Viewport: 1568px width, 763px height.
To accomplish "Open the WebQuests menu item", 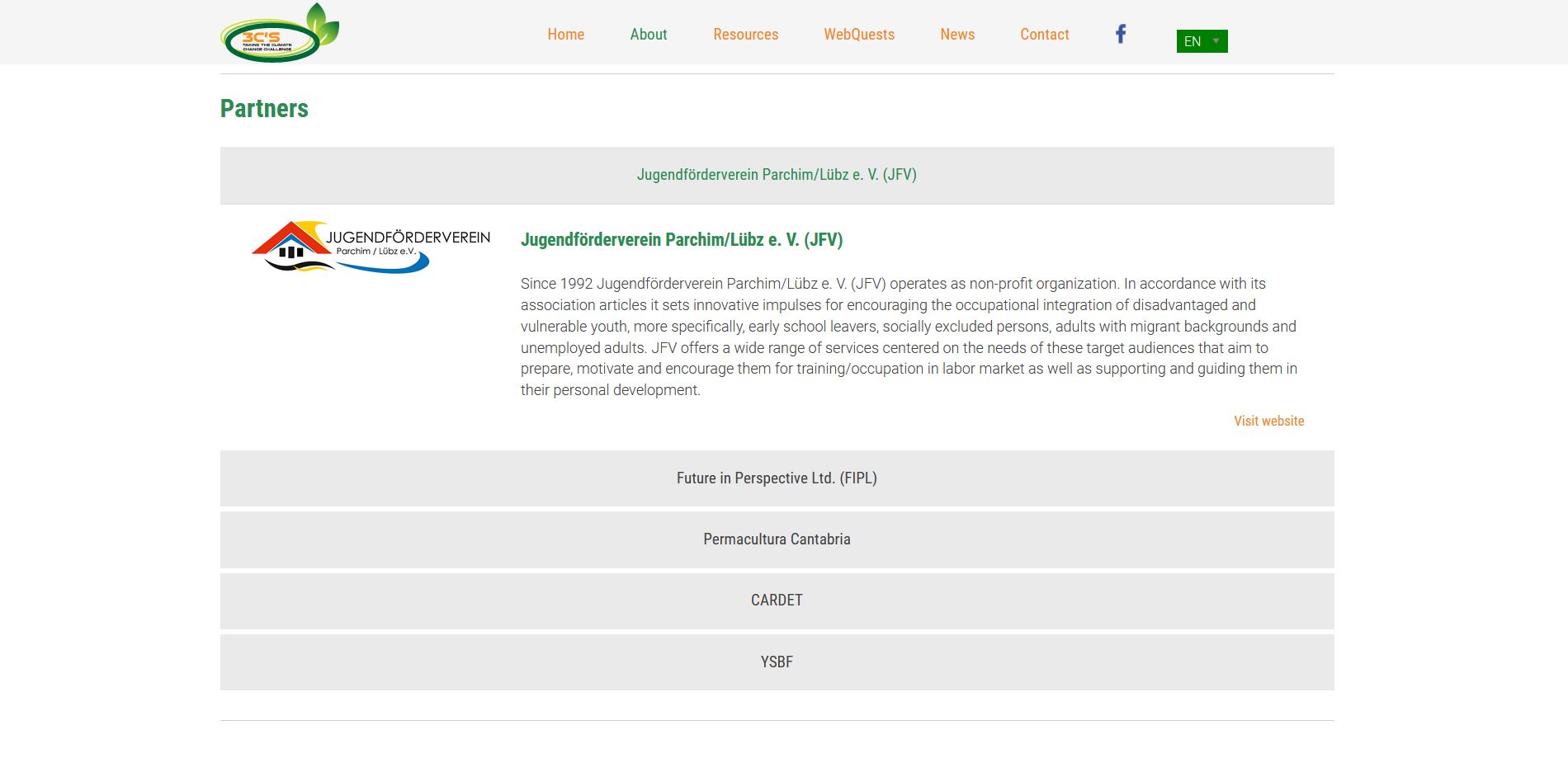I will [x=859, y=34].
